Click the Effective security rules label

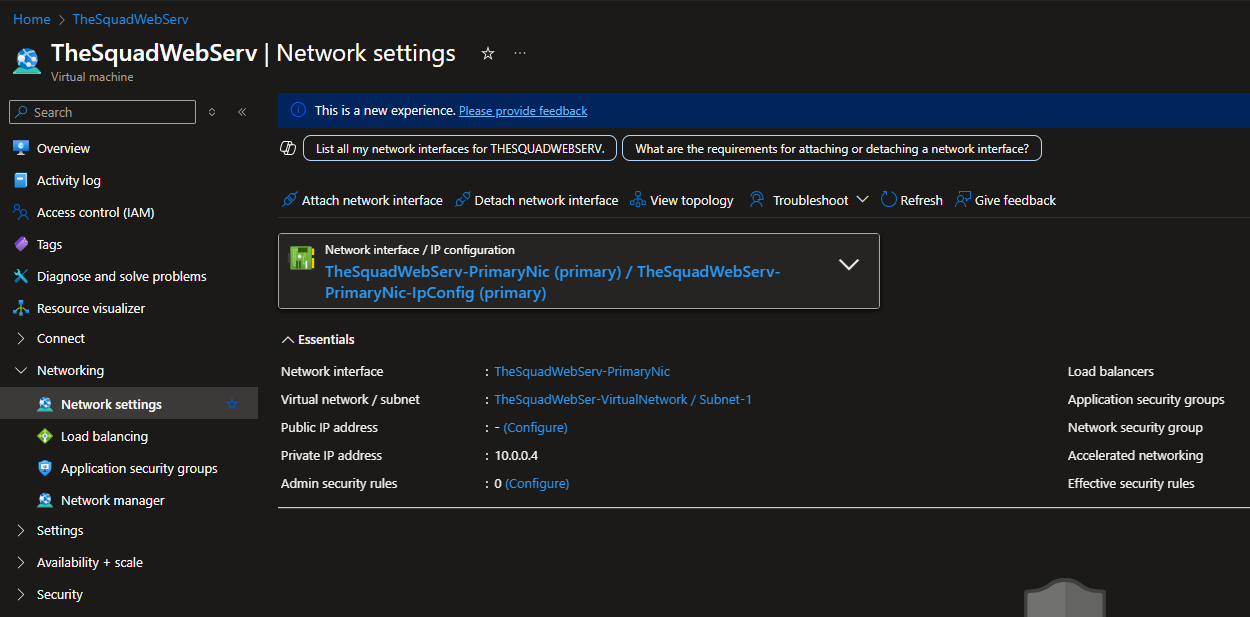tap(1131, 483)
